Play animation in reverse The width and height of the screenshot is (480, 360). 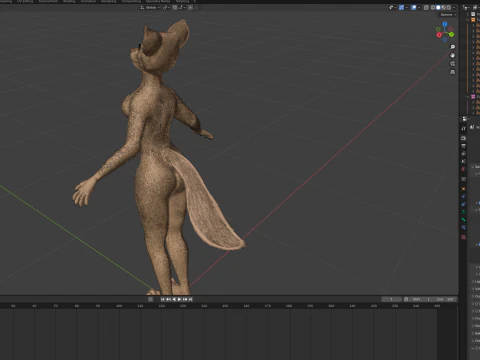174,299
